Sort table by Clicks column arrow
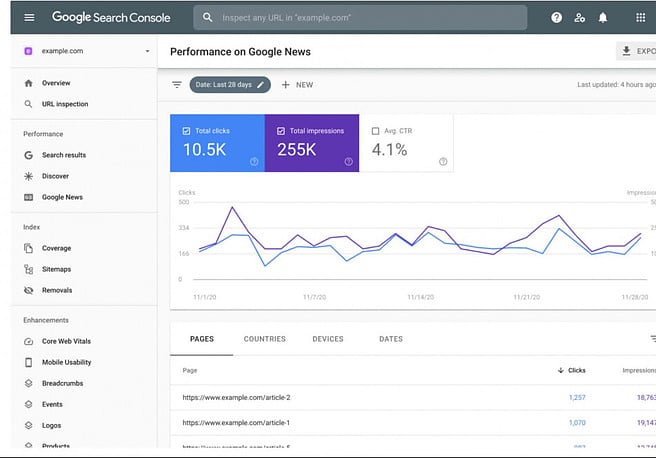 tap(561, 371)
